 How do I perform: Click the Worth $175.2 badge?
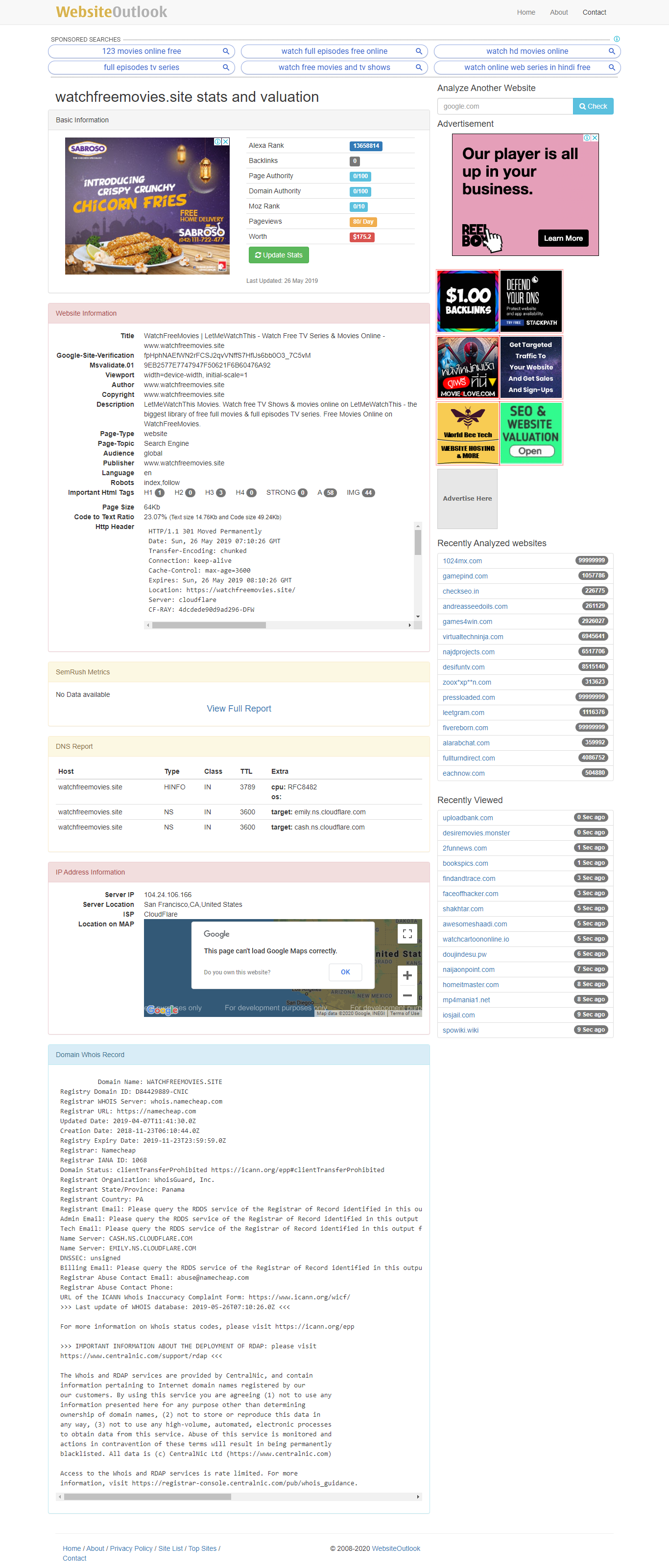point(362,237)
